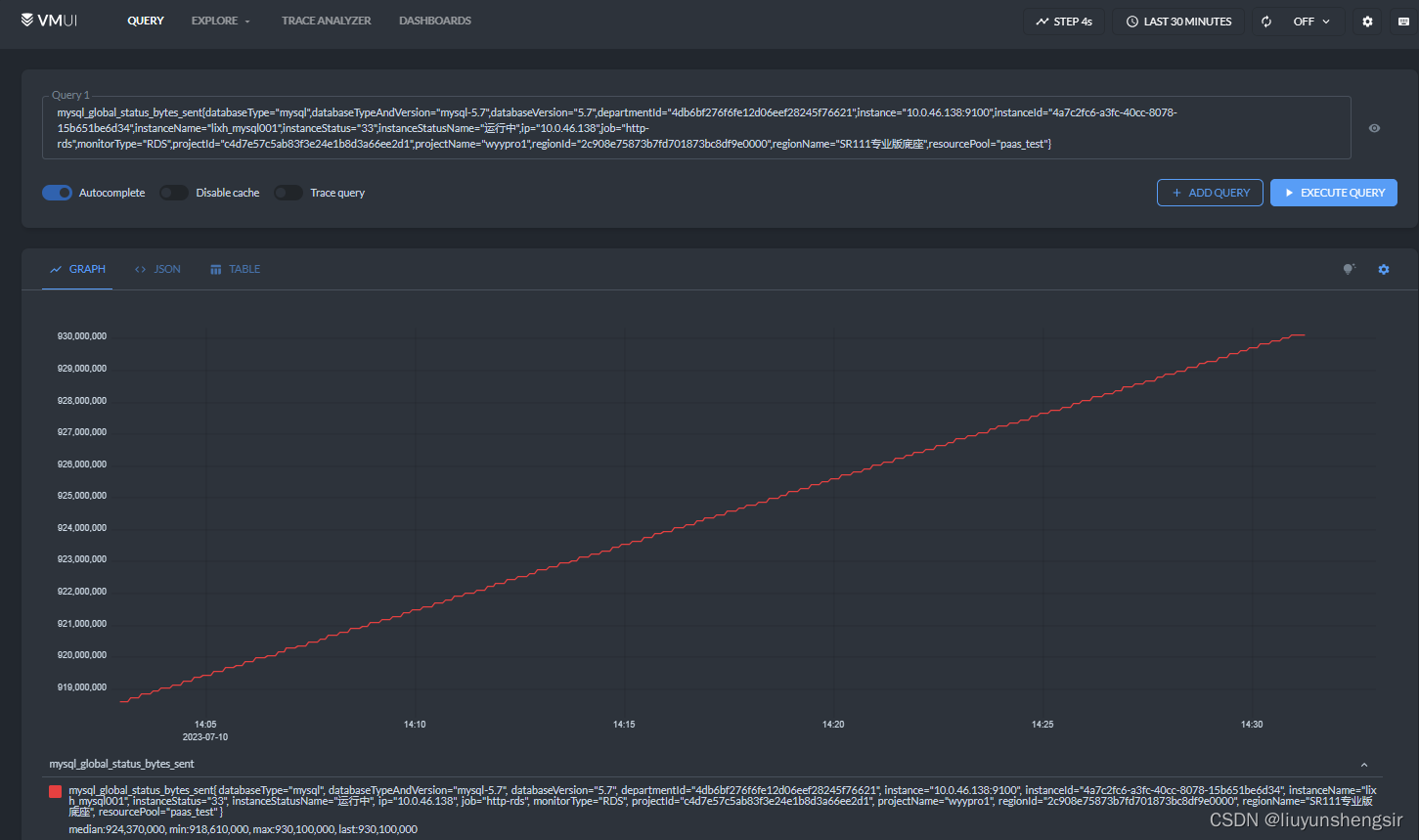Click the EXECUTE QUERY button
Viewport: 1419px width, 840px height.
point(1333,193)
